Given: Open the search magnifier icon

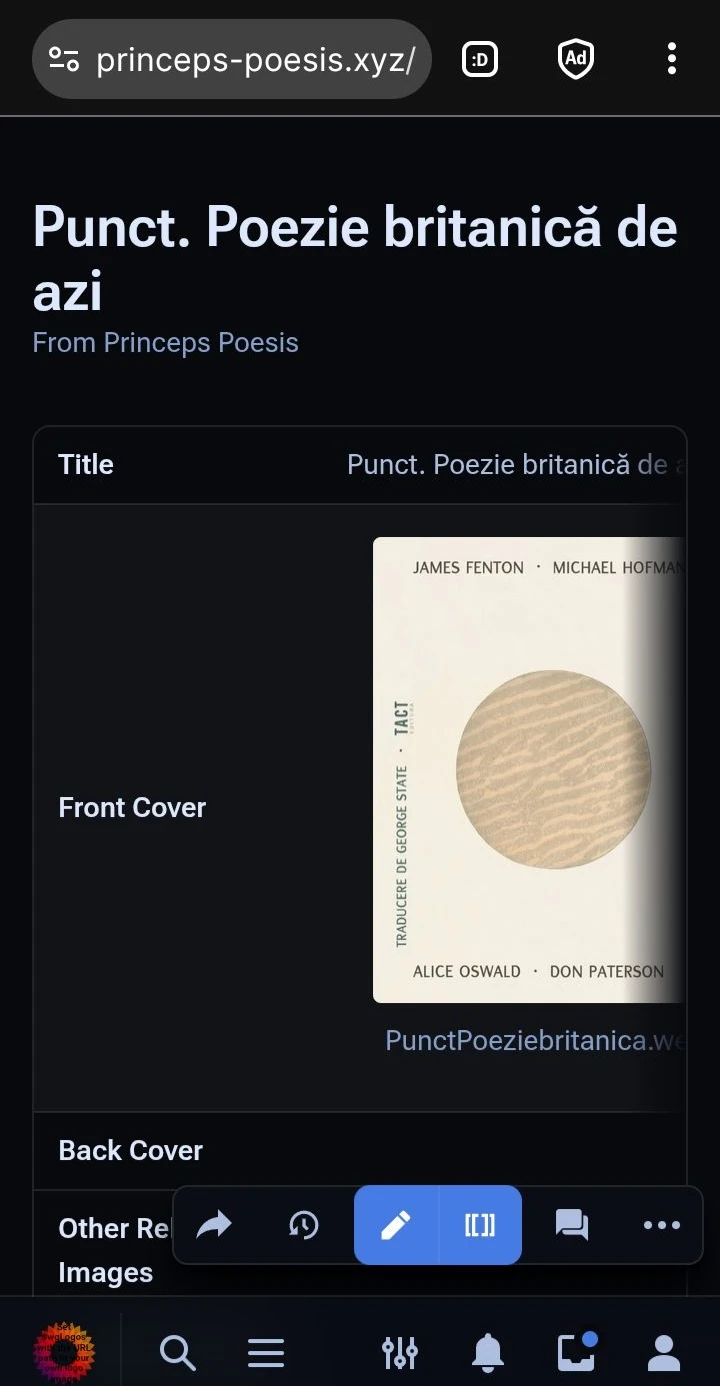Looking at the screenshot, I should click(x=177, y=1353).
